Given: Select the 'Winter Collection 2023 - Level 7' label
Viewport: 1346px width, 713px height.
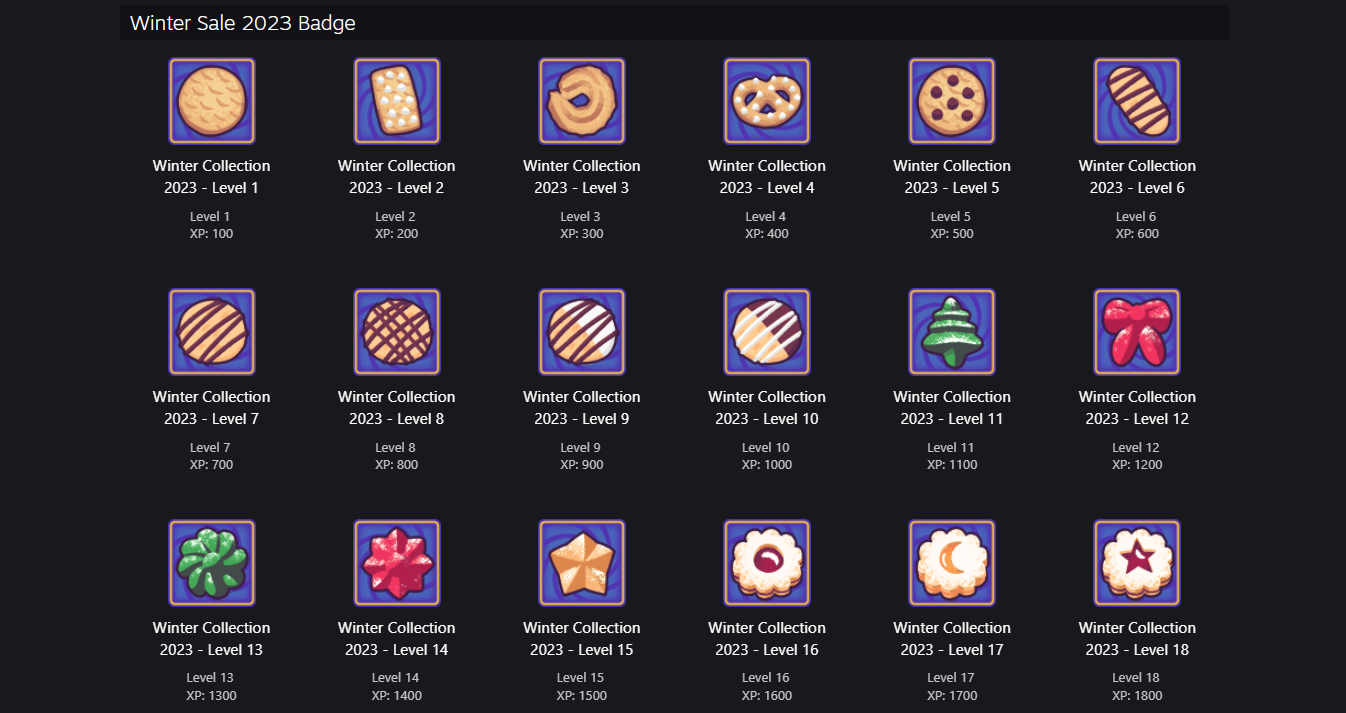Looking at the screenshot, I should [211, 408].
